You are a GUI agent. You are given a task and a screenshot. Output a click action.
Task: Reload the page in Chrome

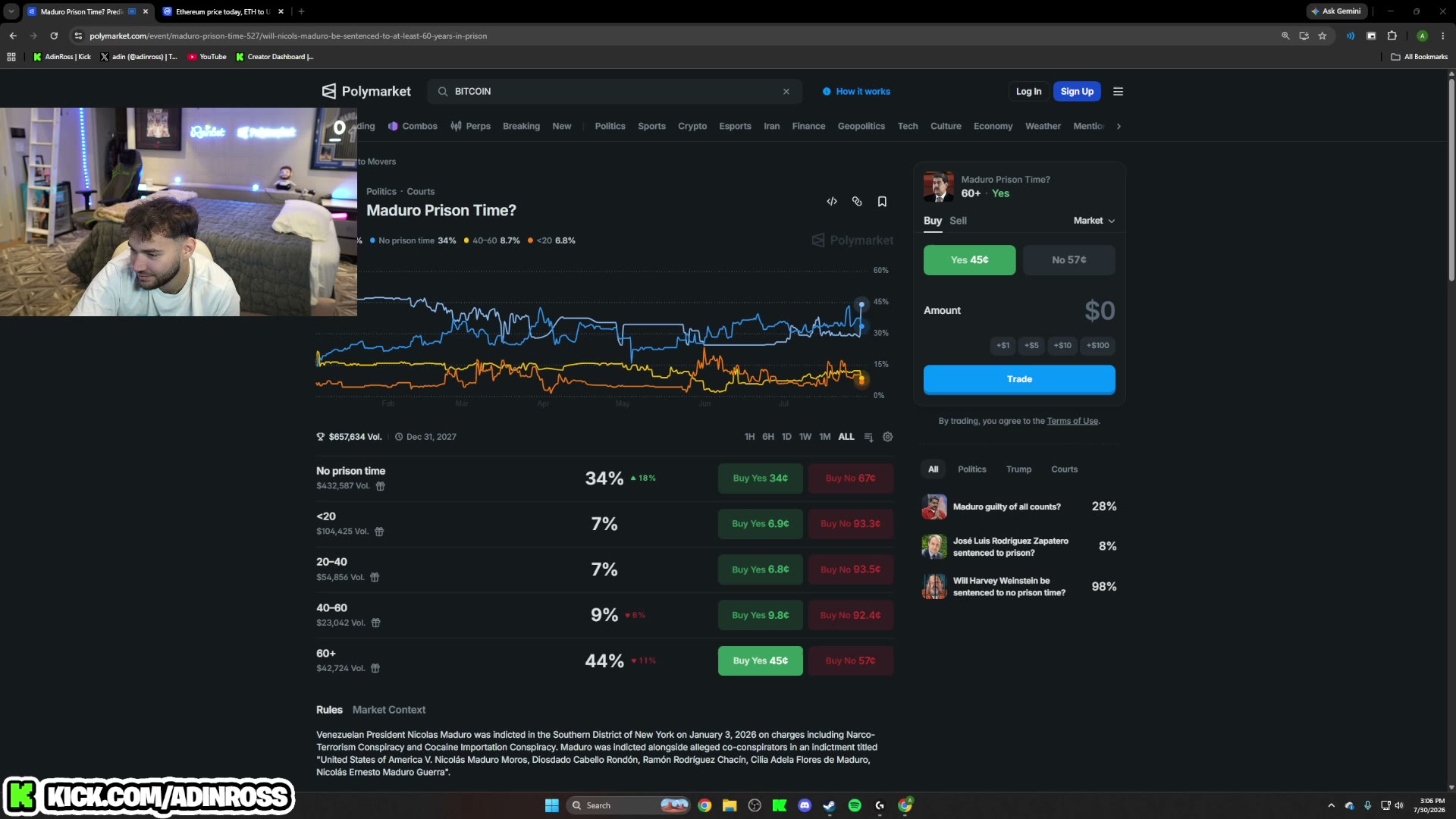click(54, 36)
